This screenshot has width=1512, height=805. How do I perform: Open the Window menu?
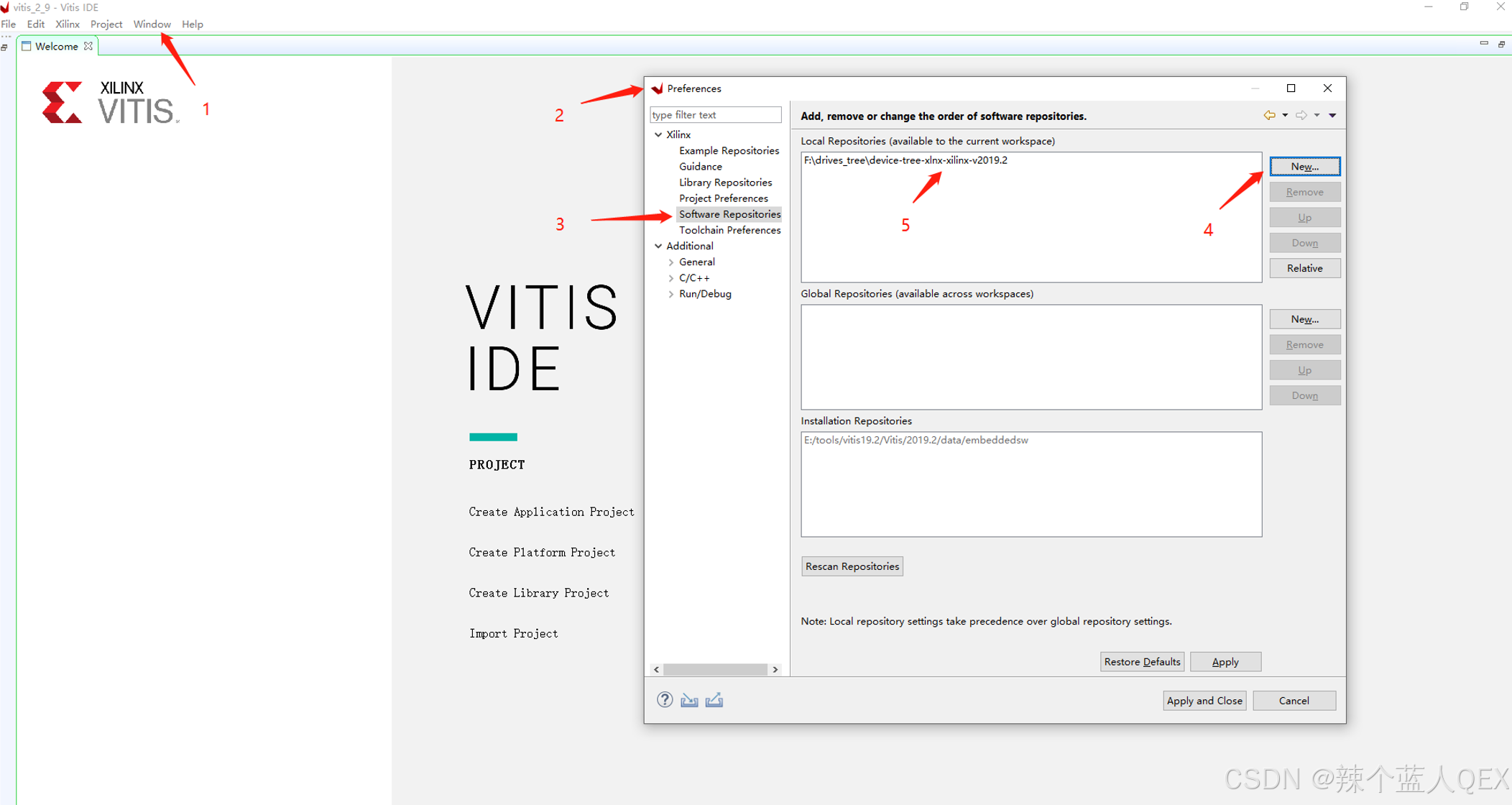pyautogui.click(x=152, y=24)
